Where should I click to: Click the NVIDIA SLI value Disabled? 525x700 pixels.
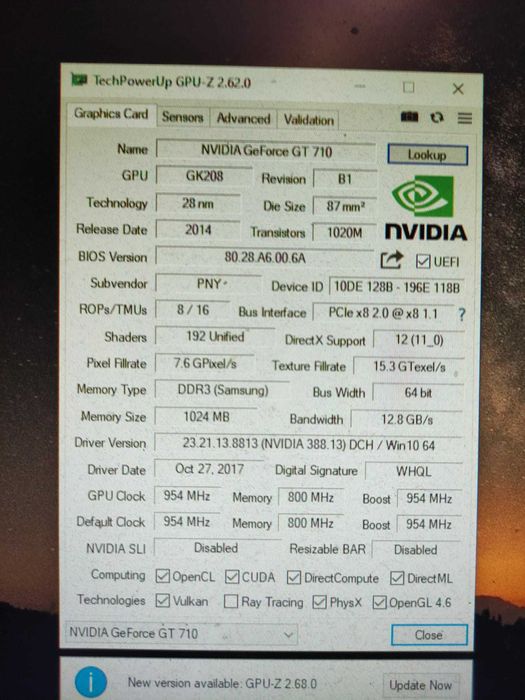(216, 548)
